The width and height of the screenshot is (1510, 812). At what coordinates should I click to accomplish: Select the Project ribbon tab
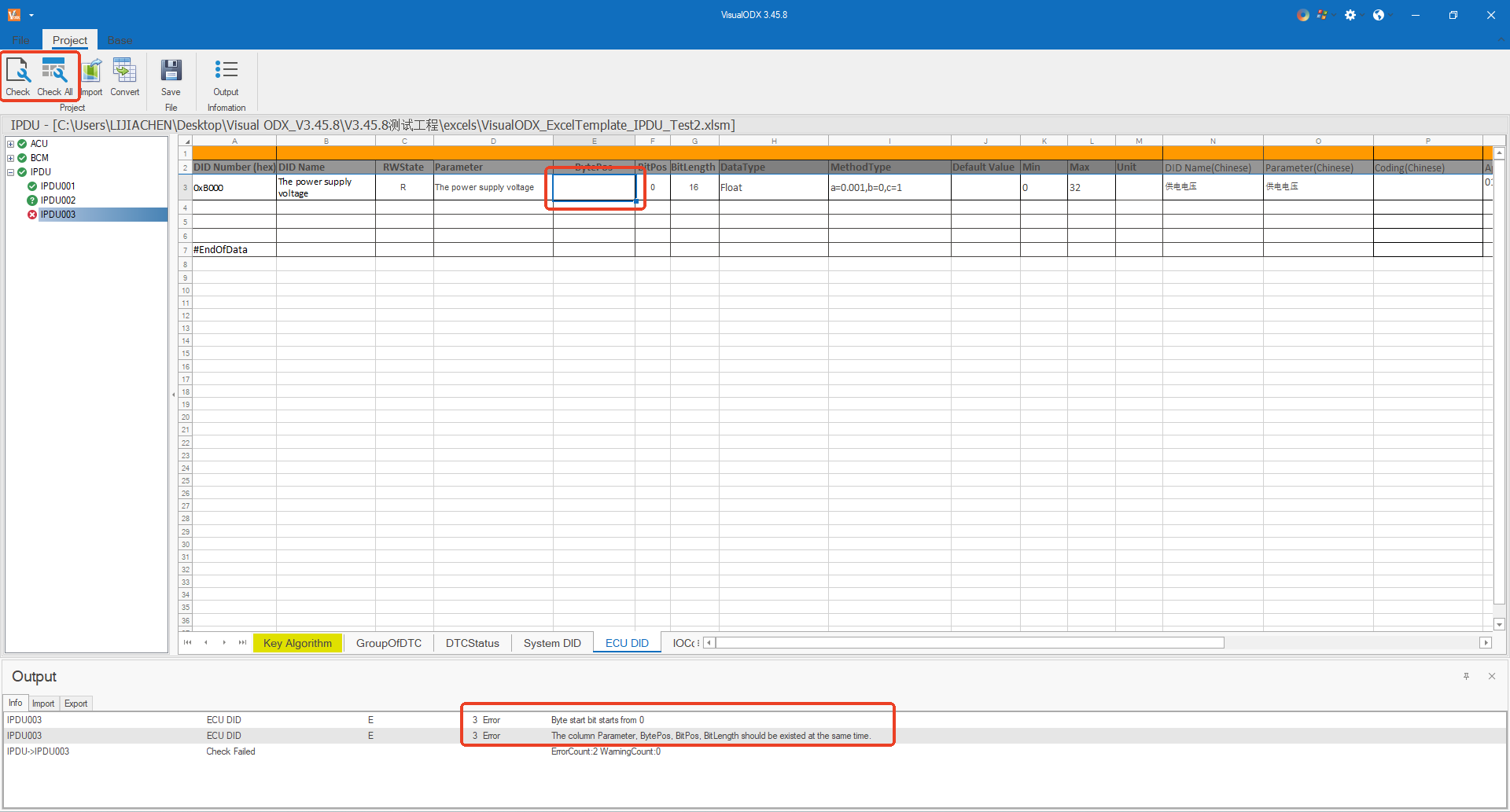pyautogui.click(x=70, y=40)
